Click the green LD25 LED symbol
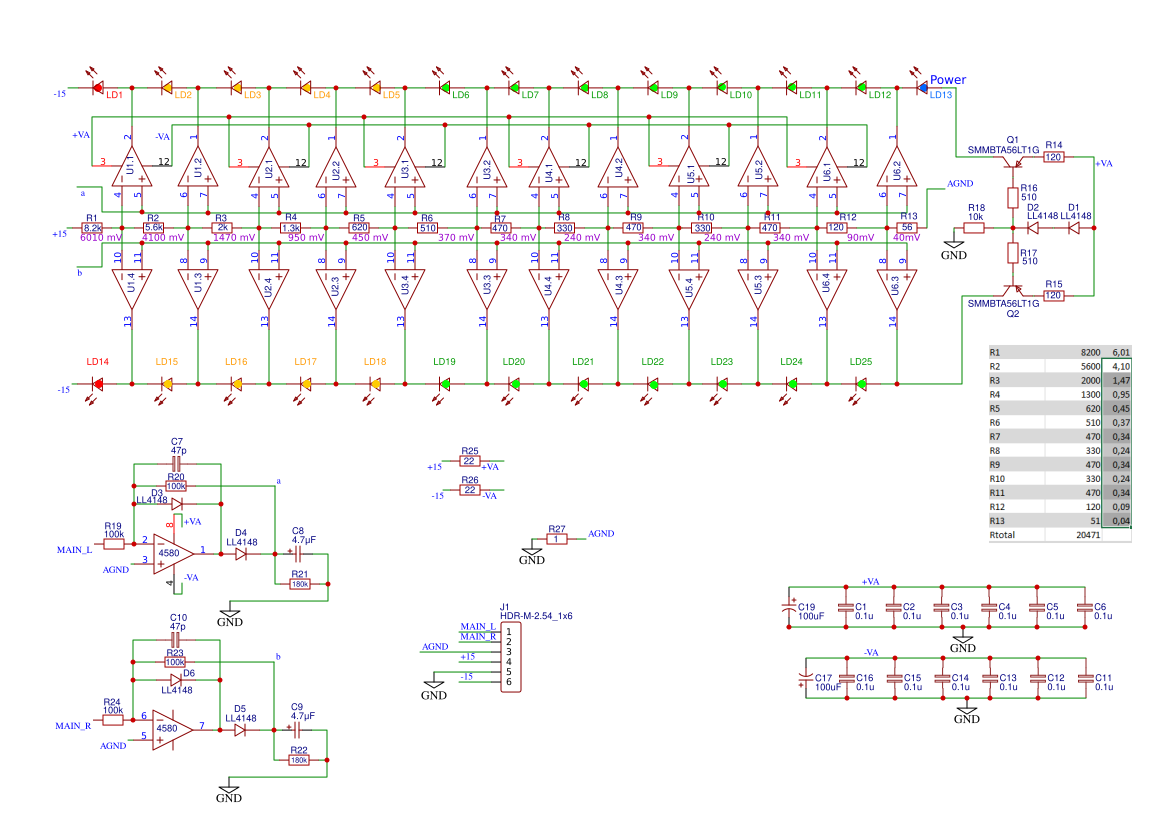 point(860,385)
